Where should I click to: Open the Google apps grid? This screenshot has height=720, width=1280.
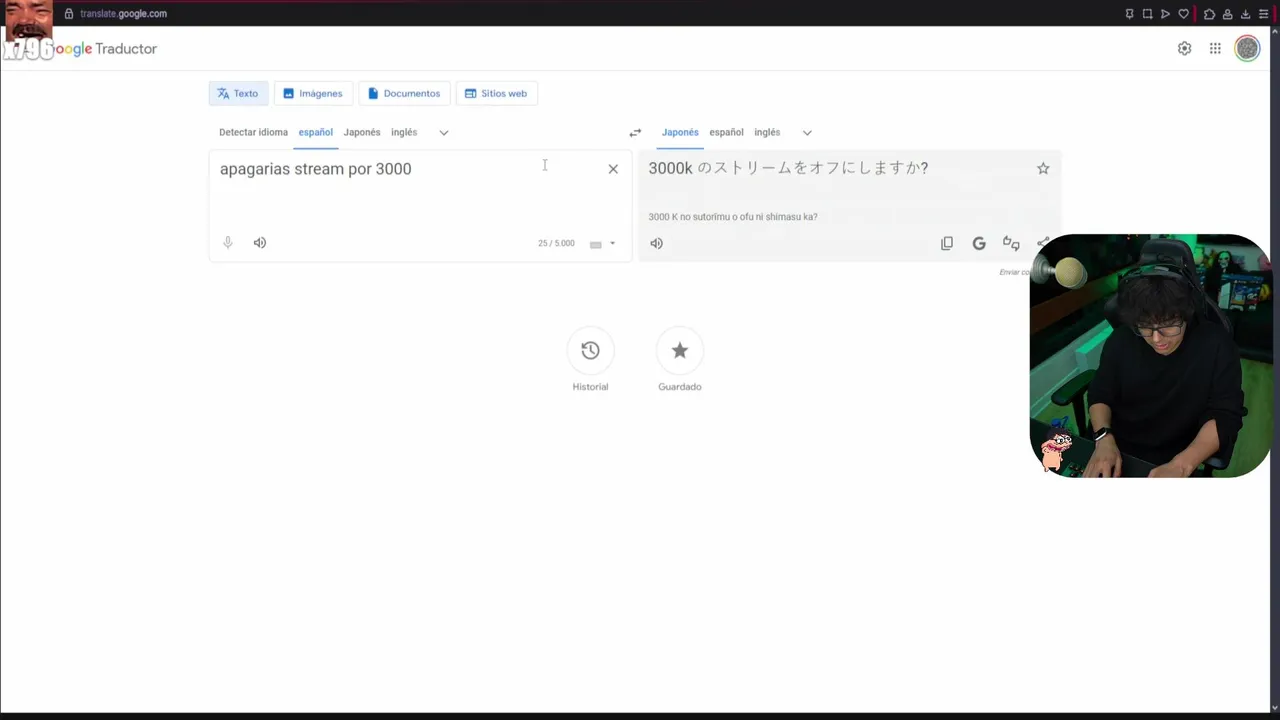pos(1215,48)
